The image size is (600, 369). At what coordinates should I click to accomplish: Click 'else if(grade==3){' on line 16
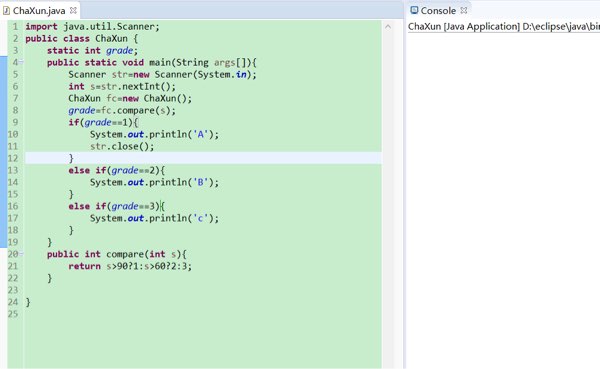(x=117, y=206)
